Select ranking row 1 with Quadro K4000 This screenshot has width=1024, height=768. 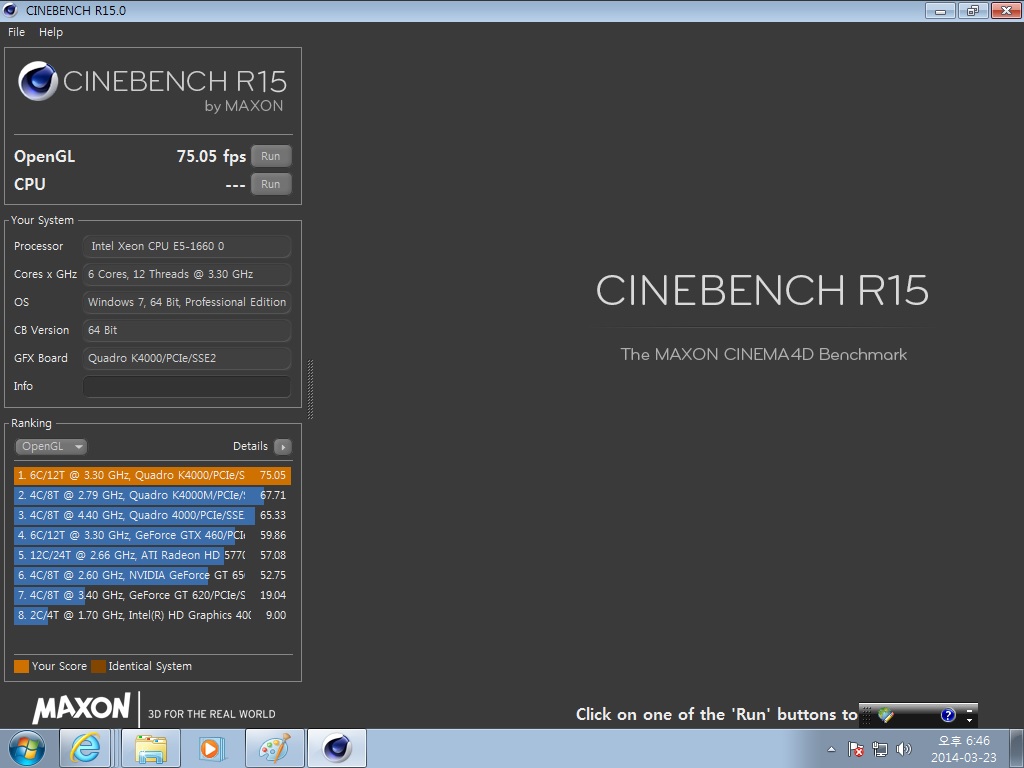coord(152,475)
